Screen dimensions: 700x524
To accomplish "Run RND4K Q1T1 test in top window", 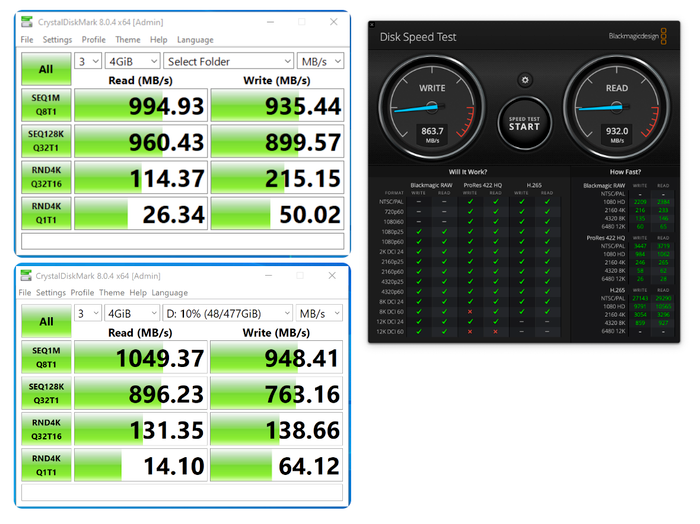I will tap(46, 213).
